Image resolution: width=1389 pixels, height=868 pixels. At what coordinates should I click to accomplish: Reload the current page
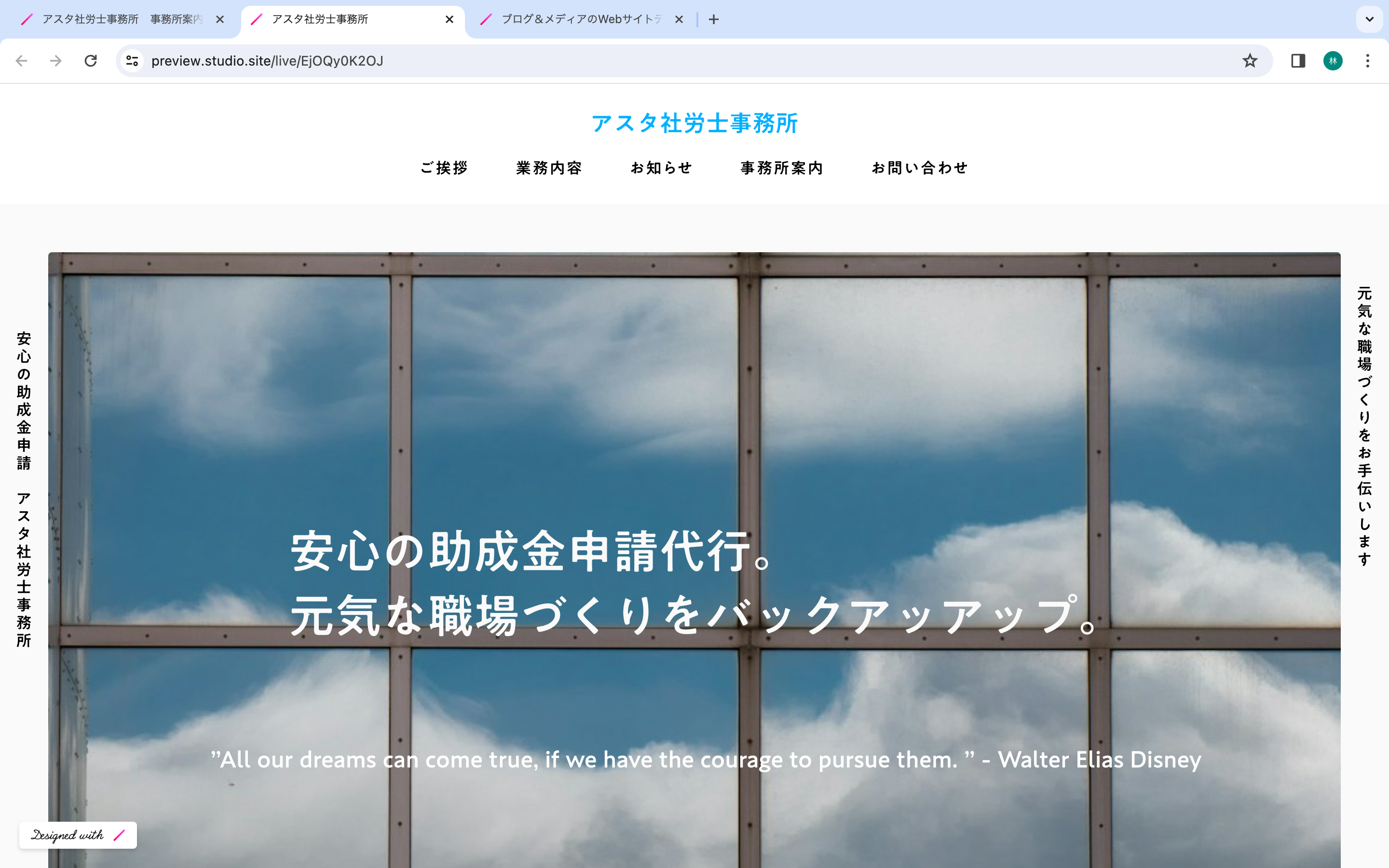tap(91, 61)
